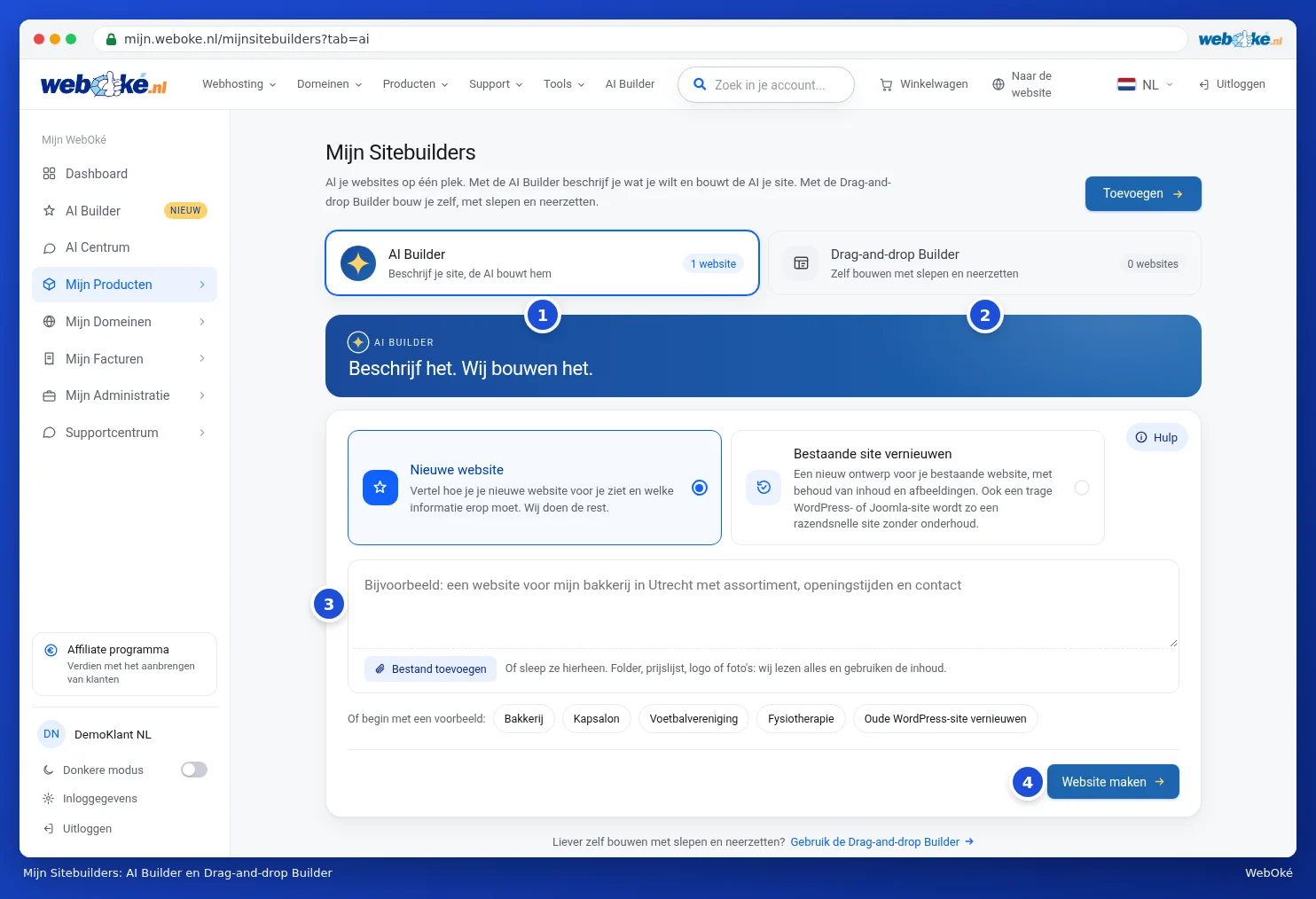Open the Domeinen dropdown menu

(330, 84)
